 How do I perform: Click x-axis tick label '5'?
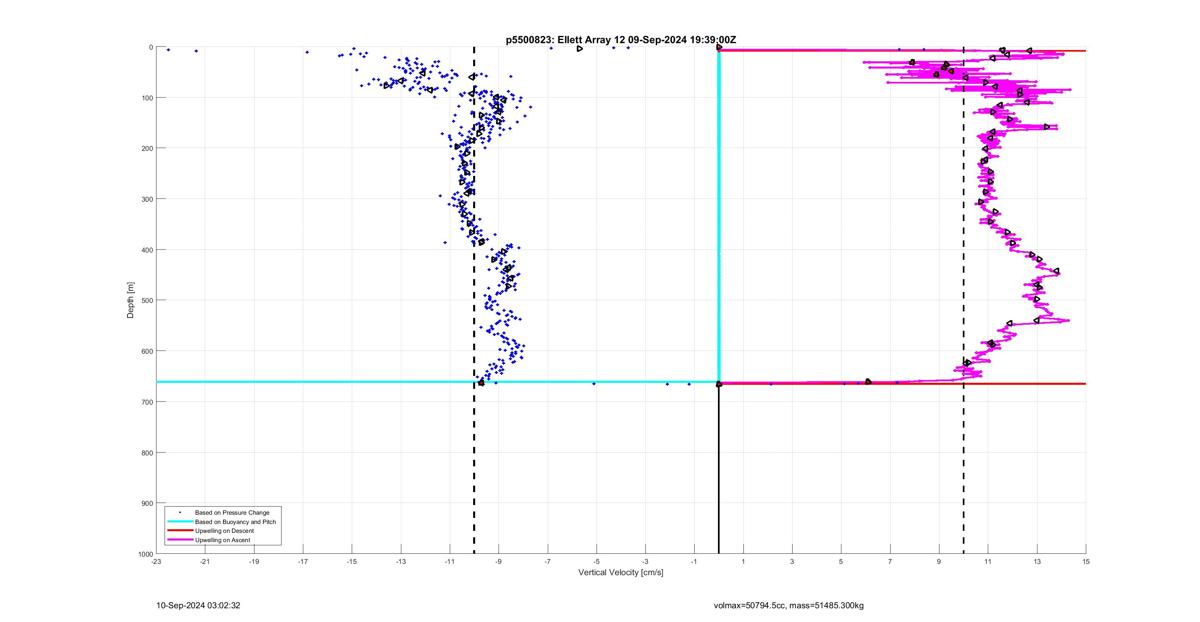[x=841, y=561]
